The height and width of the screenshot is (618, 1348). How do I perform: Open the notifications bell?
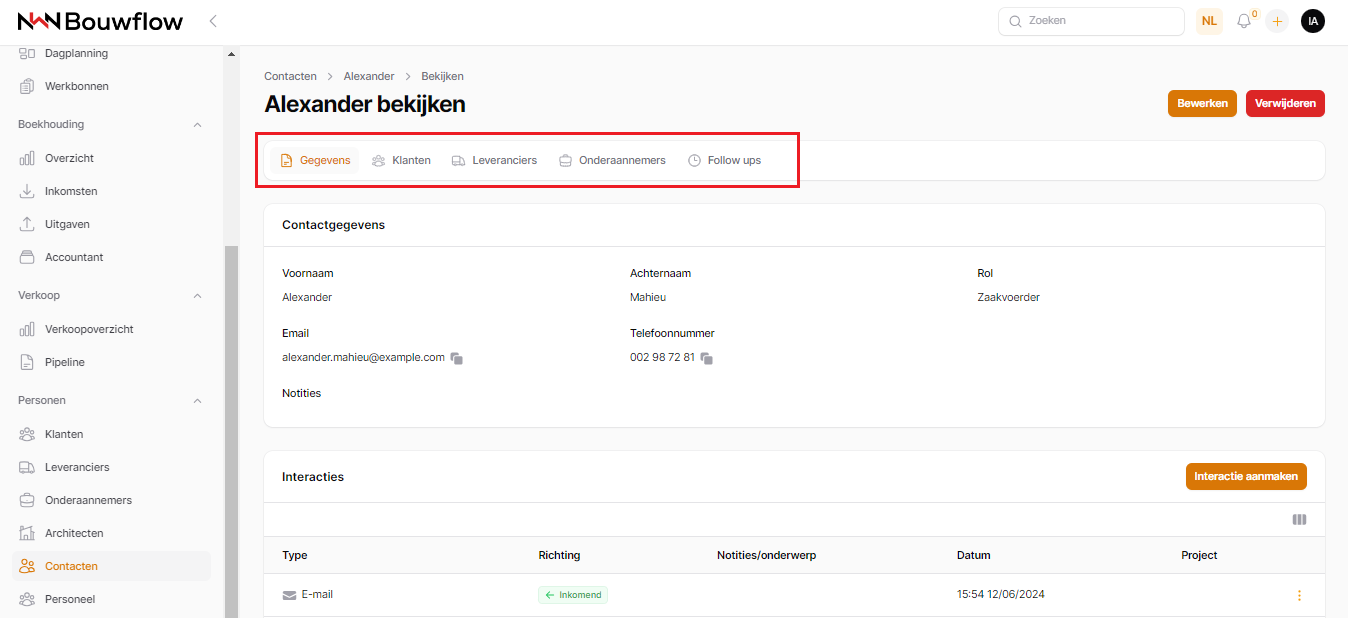tap(1244, 21)
